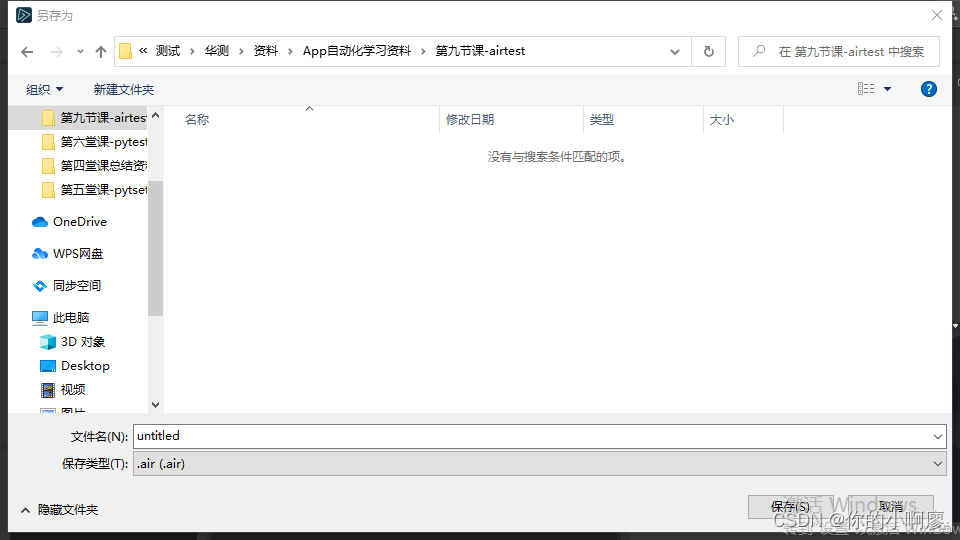Open 3D 对象 folder in sidebar
The height and width of the screenshot is (540, 960).
click(x=82, y=342)
